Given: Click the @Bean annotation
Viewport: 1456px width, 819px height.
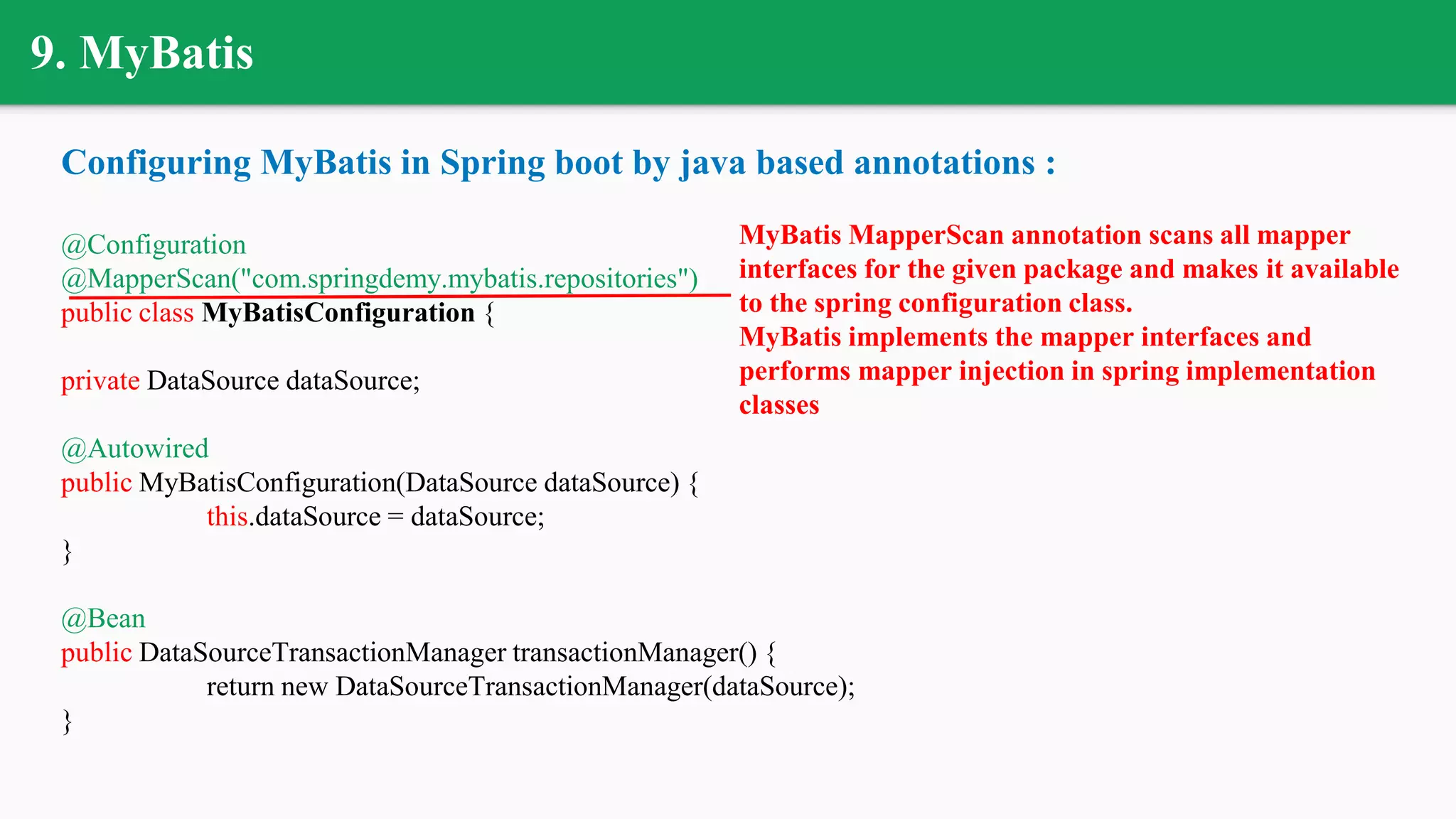Looking at the screenshot, I should click(x=103, y=619).
